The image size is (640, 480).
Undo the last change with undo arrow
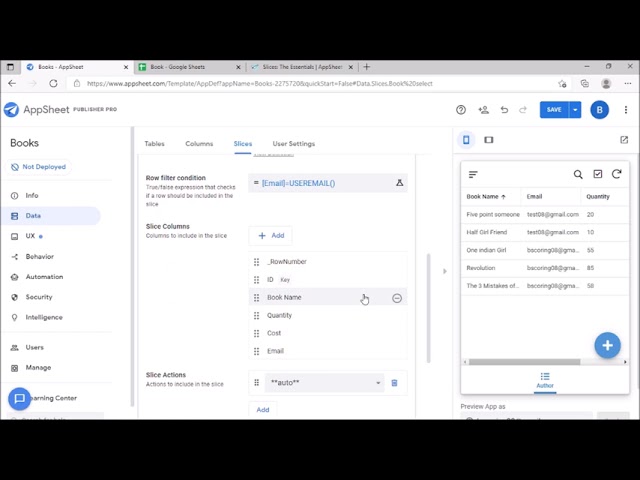(504, 110)
